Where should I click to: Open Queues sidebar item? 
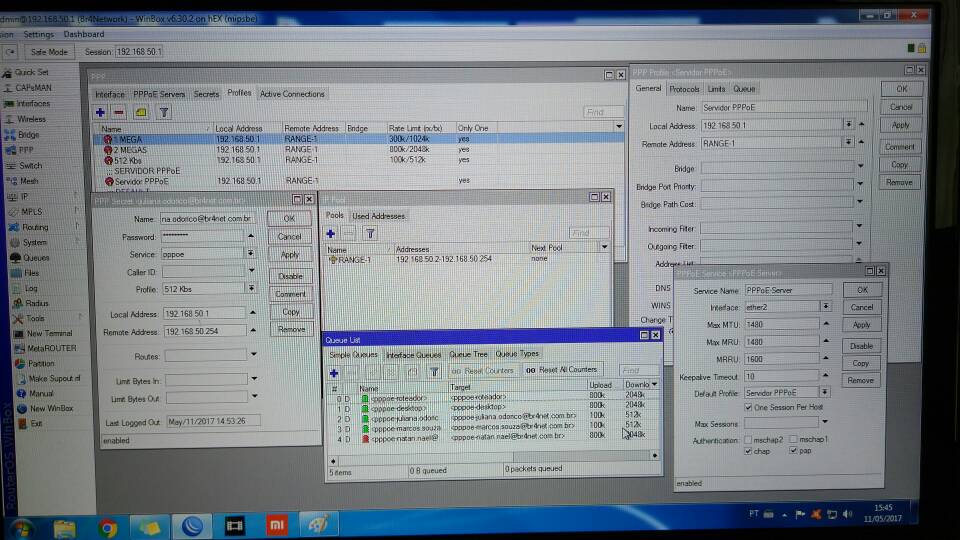(36, 258)
